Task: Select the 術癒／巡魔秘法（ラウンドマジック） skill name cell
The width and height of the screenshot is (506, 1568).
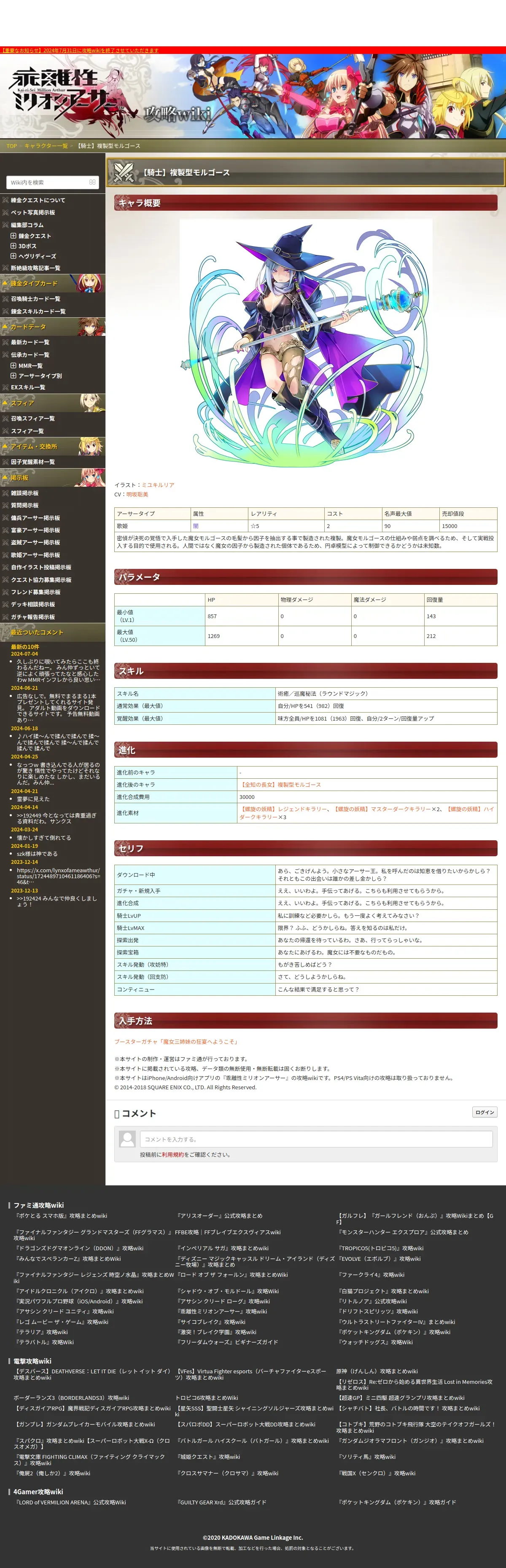Action: 386,693
